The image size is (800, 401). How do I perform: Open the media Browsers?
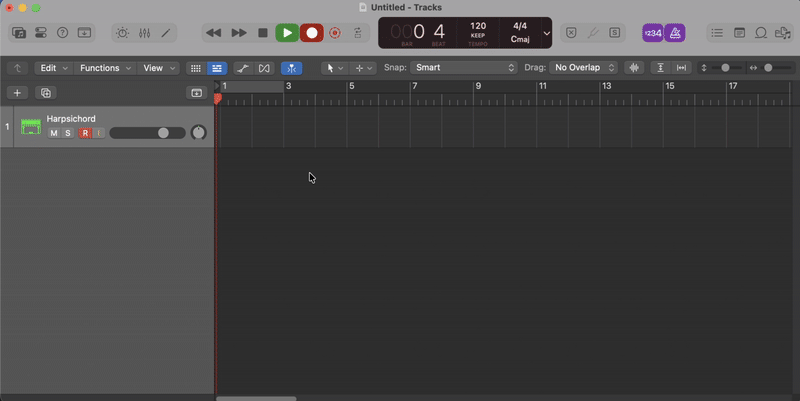point(783,33)
